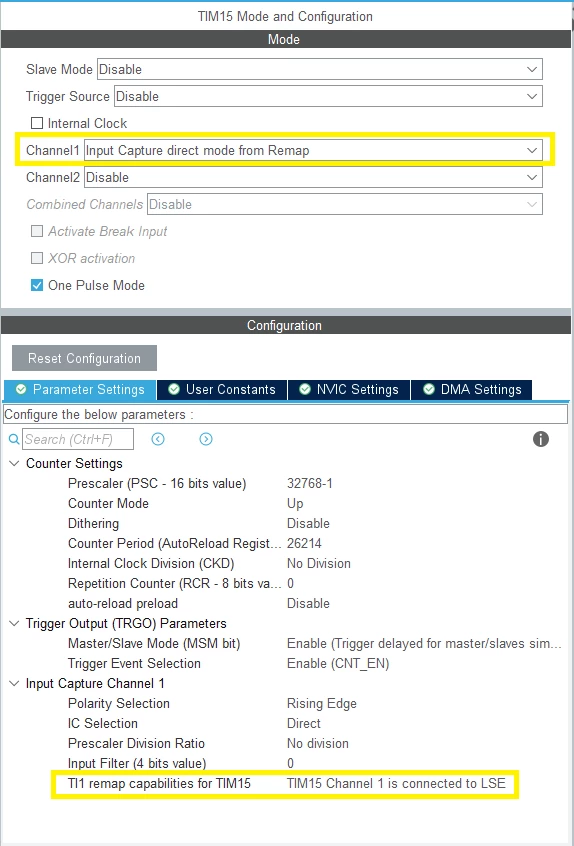Select the Dithering Disable value
This screenshot has width=574, height=846.
click(308, 523)
